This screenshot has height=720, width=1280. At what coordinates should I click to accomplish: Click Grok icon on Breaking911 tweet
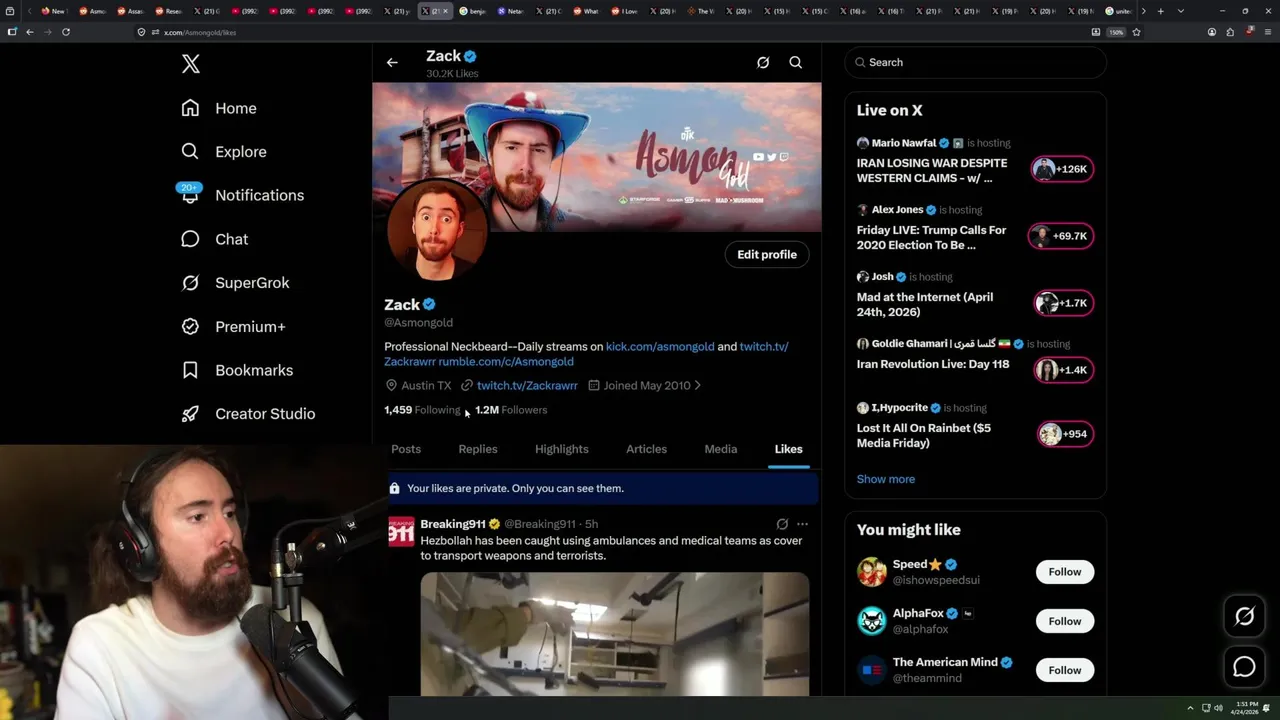pos(782,524)
